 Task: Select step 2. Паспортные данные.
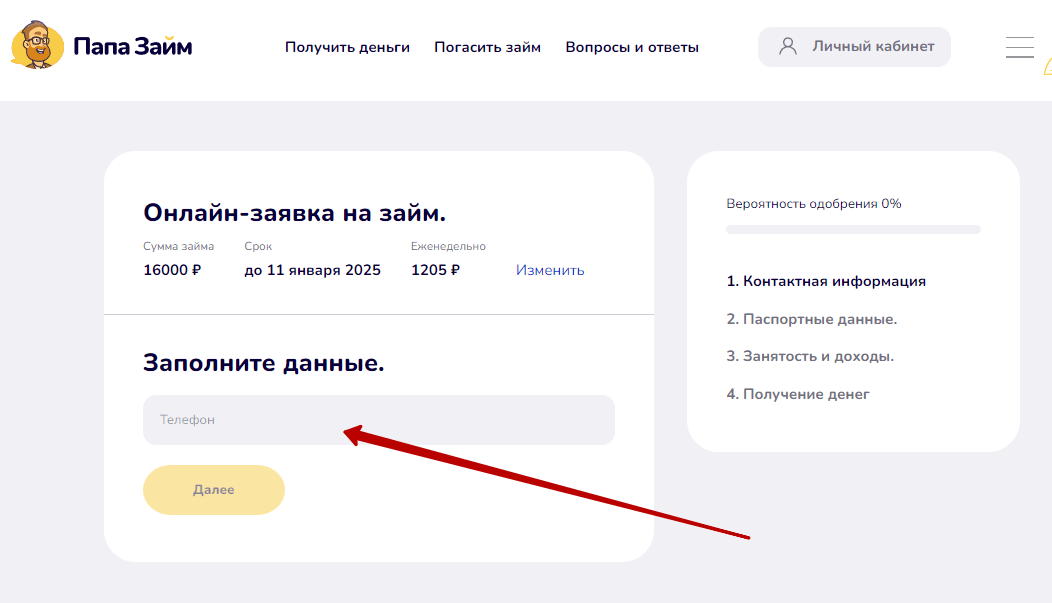(812, 319)
